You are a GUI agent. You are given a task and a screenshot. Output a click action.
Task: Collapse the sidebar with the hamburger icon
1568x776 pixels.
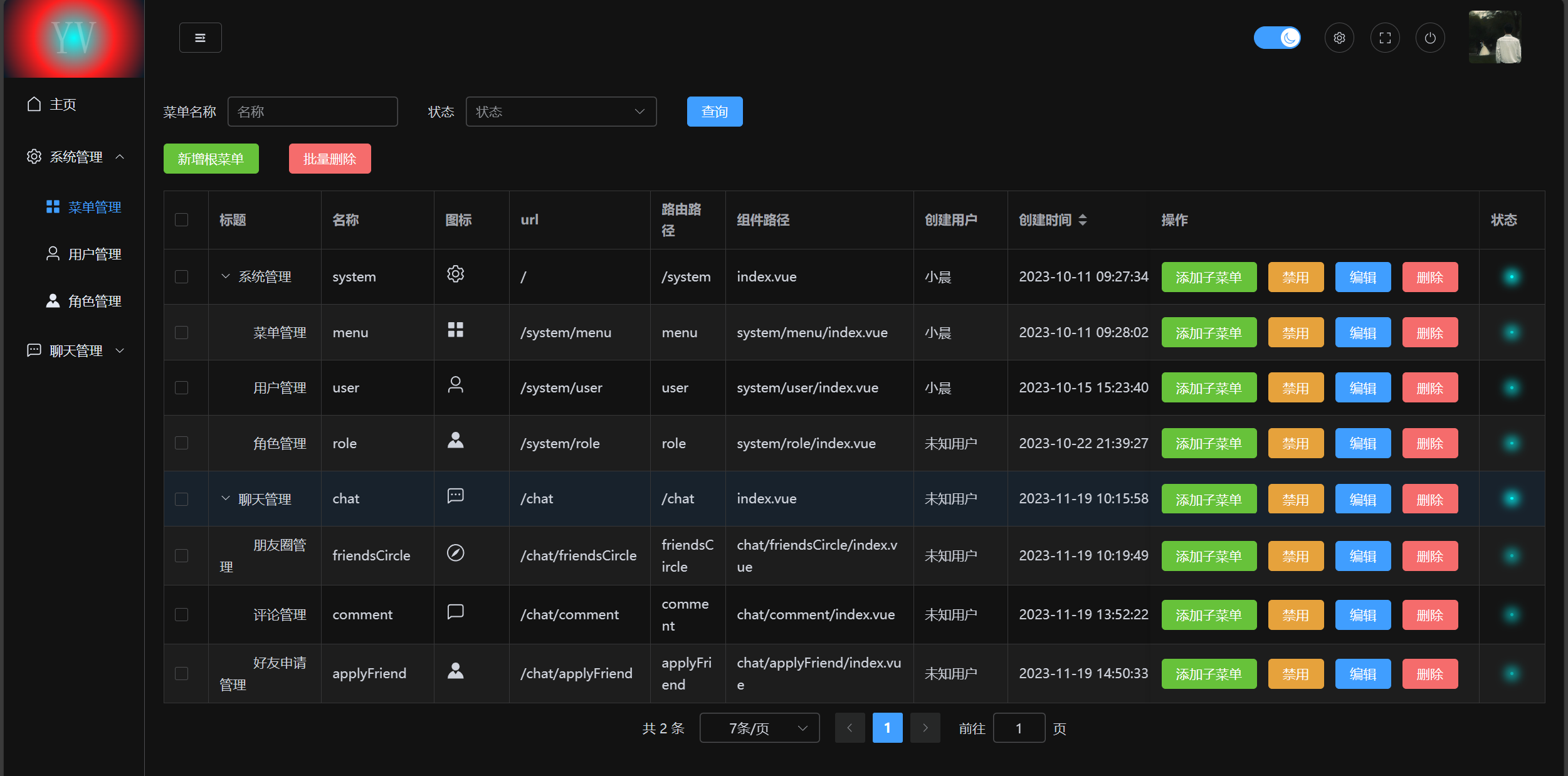click(200, 38)
